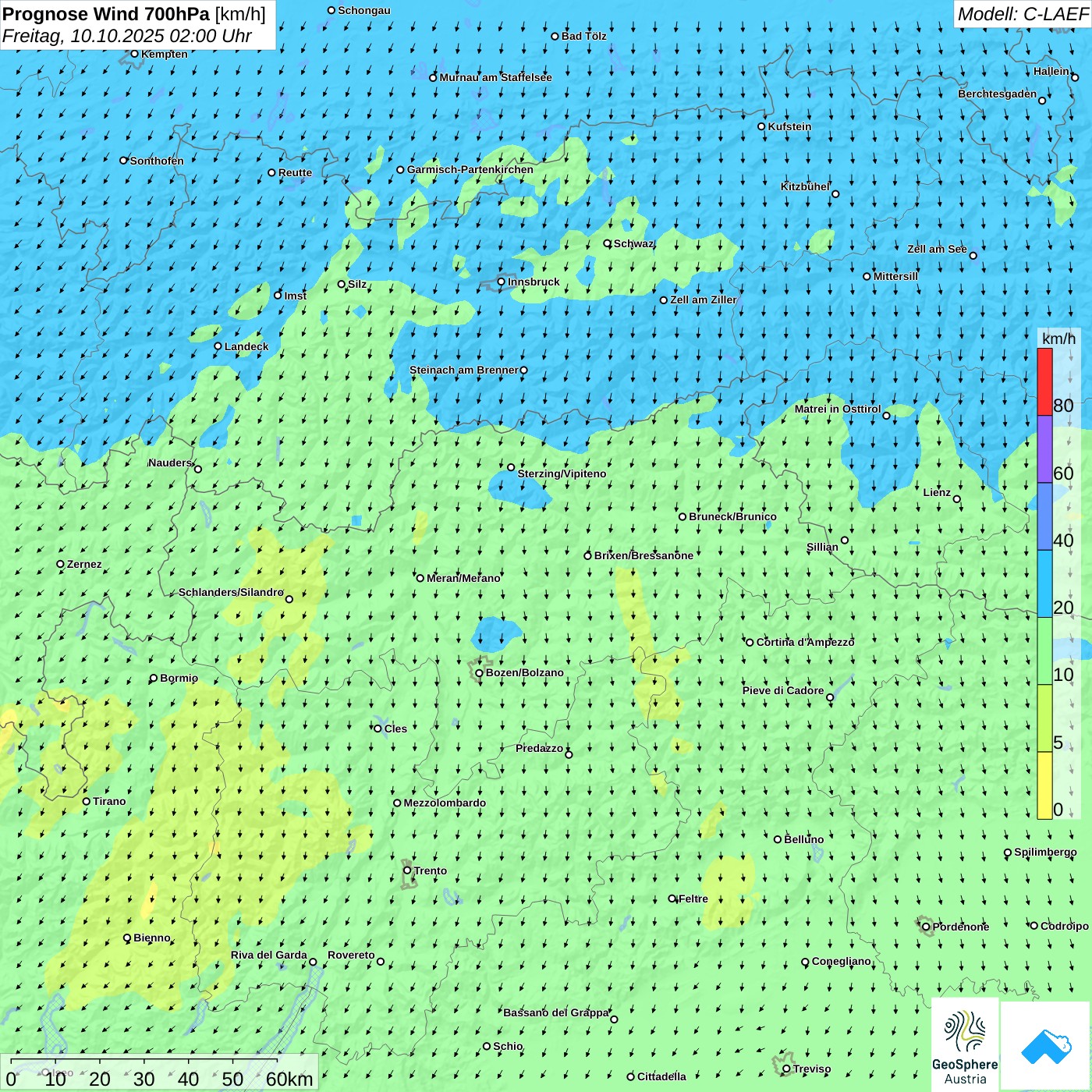1092x1092 pixels.
Task: Click the Schongau city label
Action: 364,10
